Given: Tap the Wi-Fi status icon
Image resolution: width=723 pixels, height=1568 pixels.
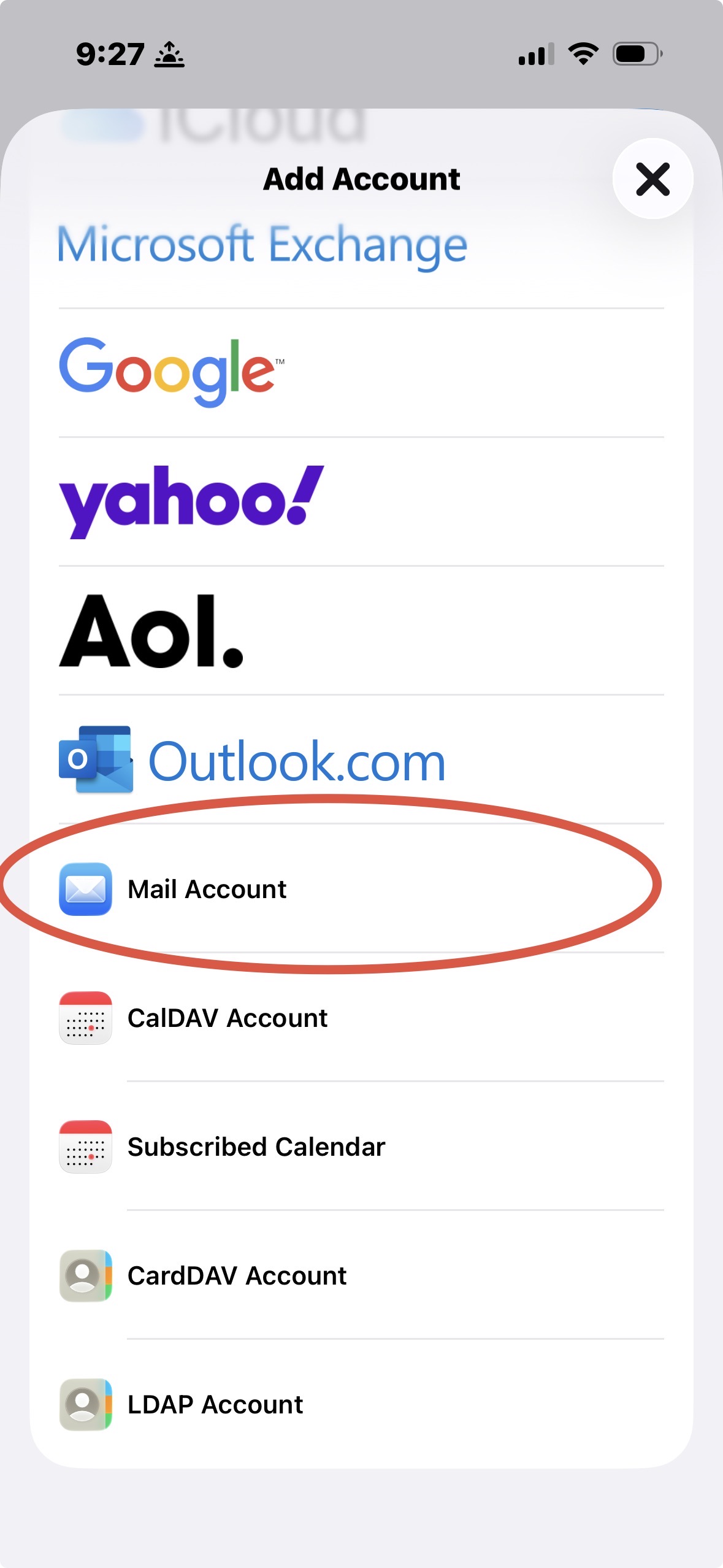Looking at the screenshot, I should 583,54.
